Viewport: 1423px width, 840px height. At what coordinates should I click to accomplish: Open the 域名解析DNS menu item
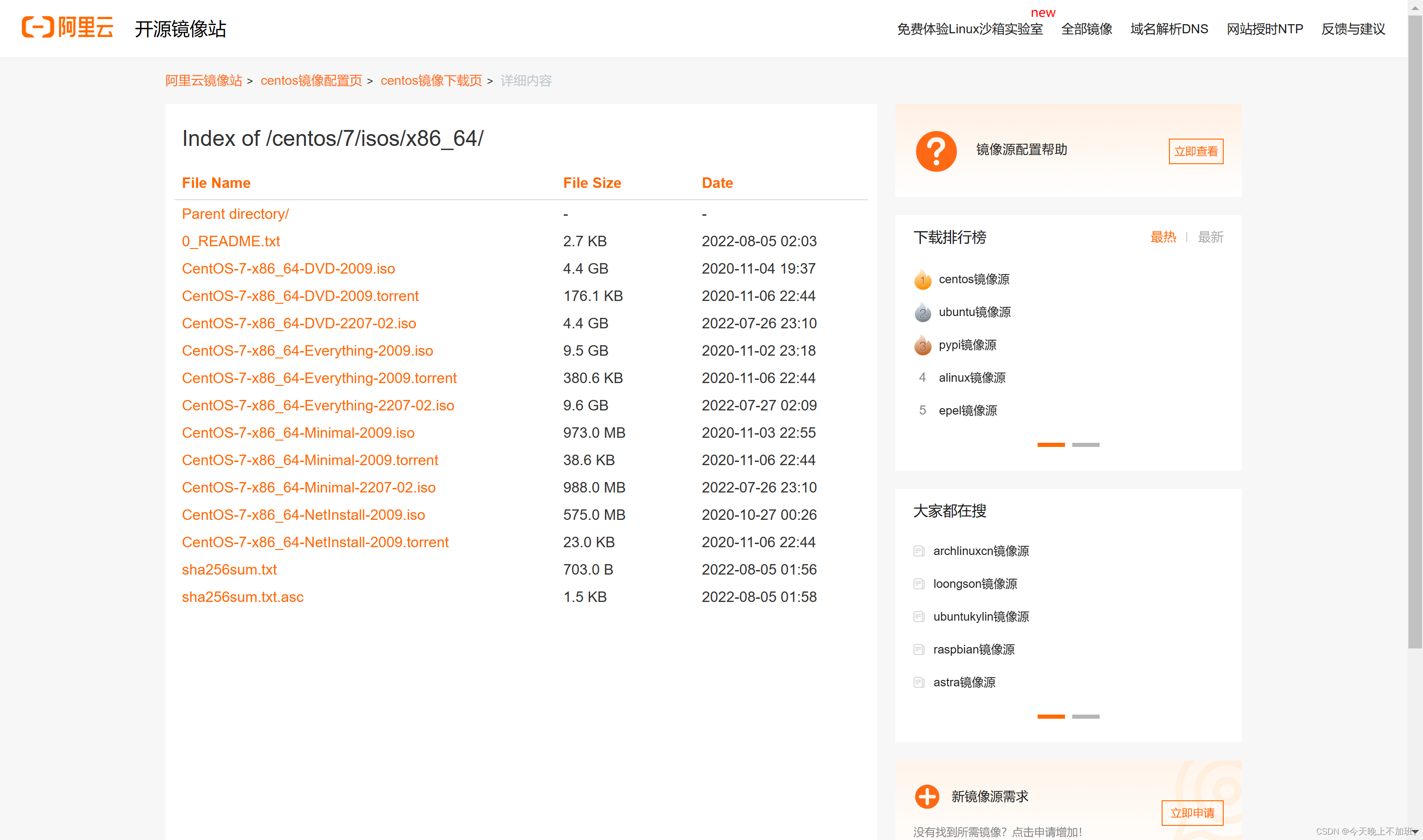point(1169,29)
